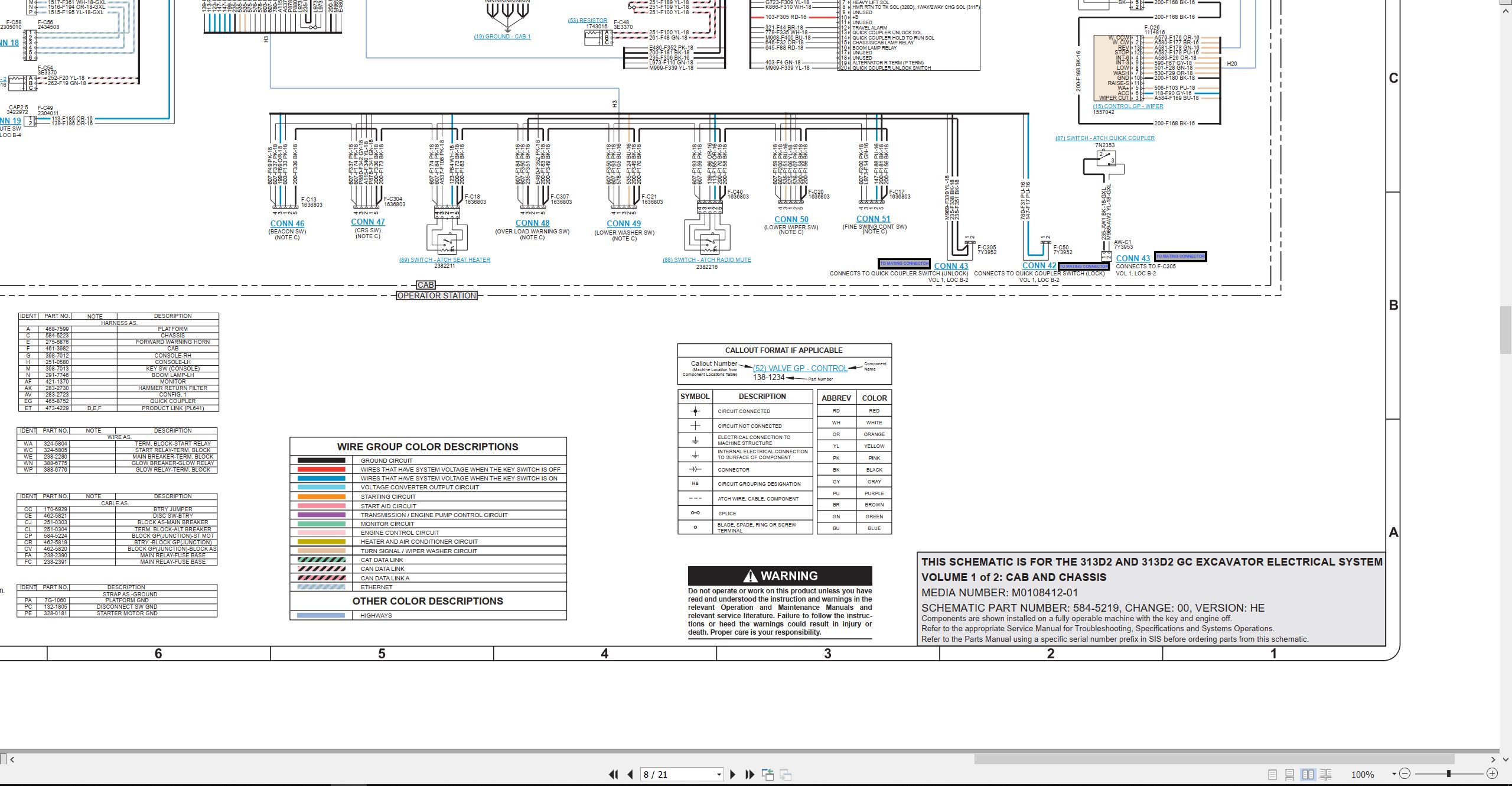Click the purple TRANSMISSION circuit color swatch

(x=321, y=515)
